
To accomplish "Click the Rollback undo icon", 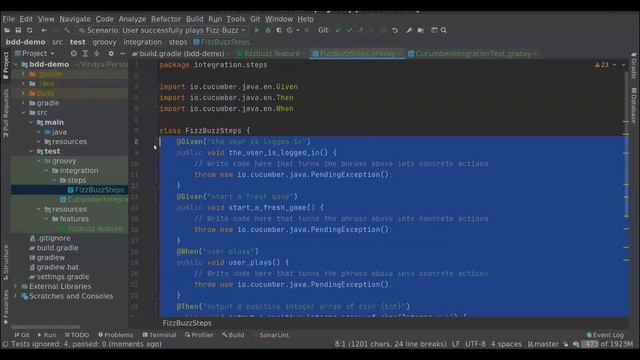I will (x=395, y=30).
